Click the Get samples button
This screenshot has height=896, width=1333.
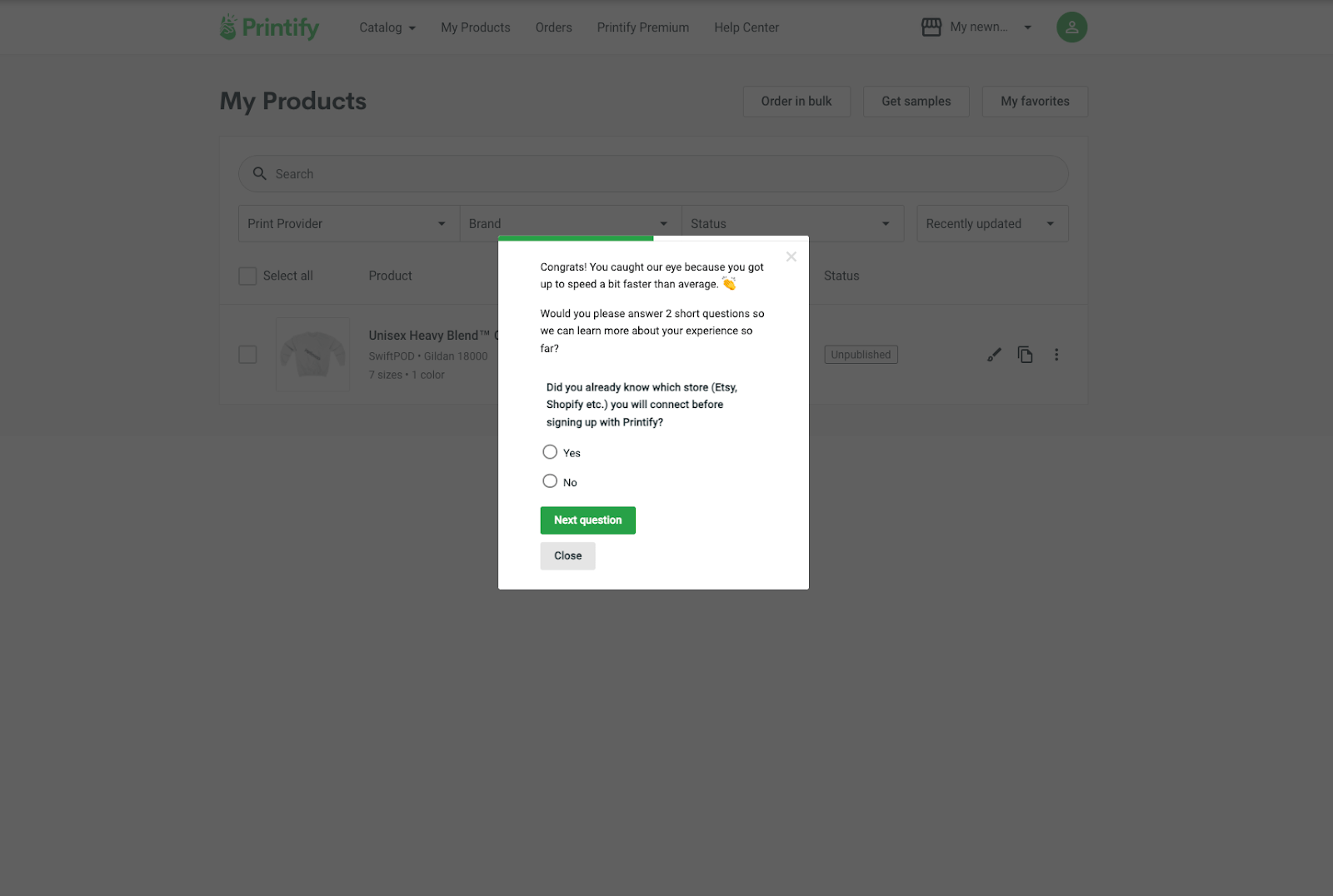point(916,102)
